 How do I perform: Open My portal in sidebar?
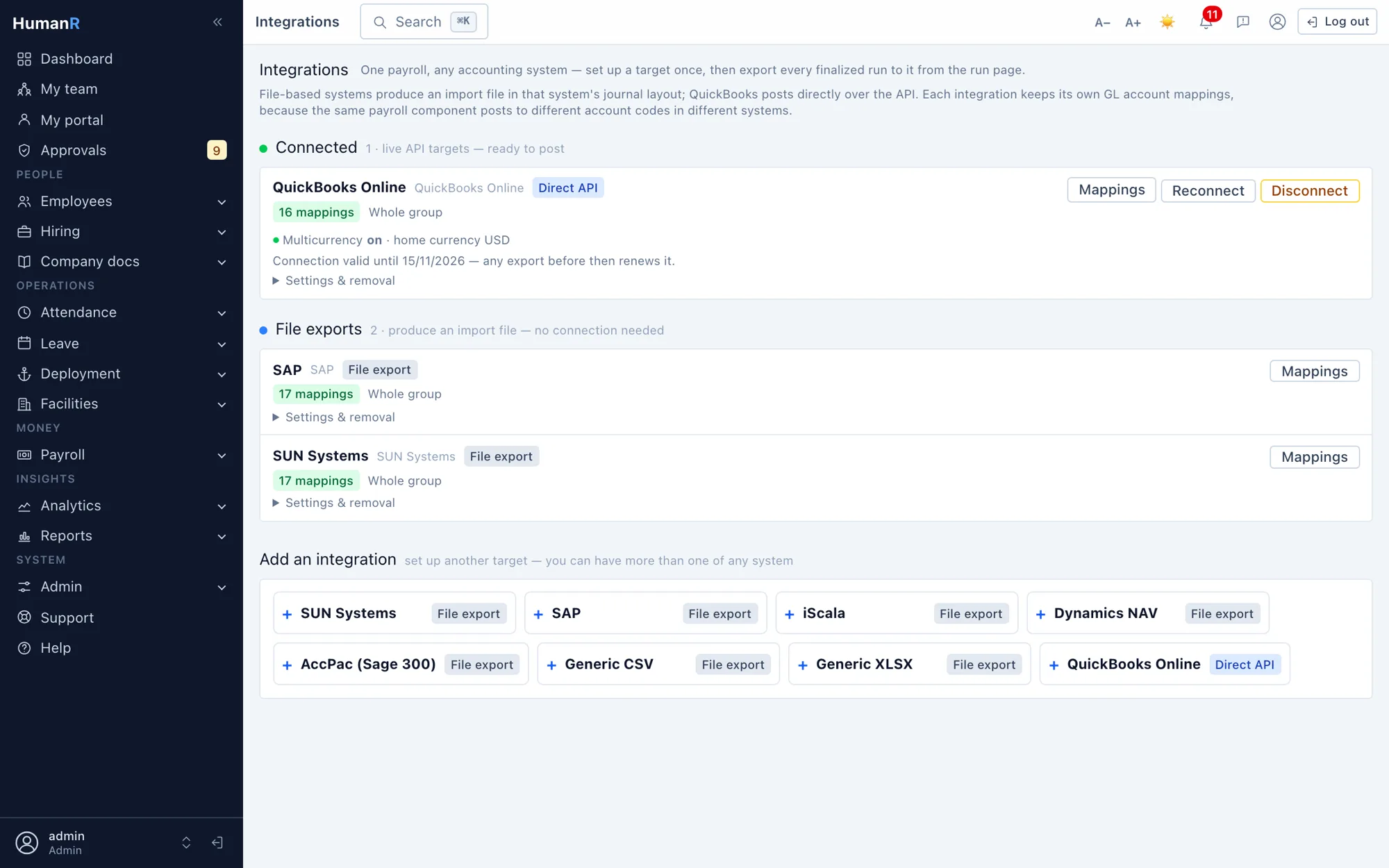click(122, 120)
